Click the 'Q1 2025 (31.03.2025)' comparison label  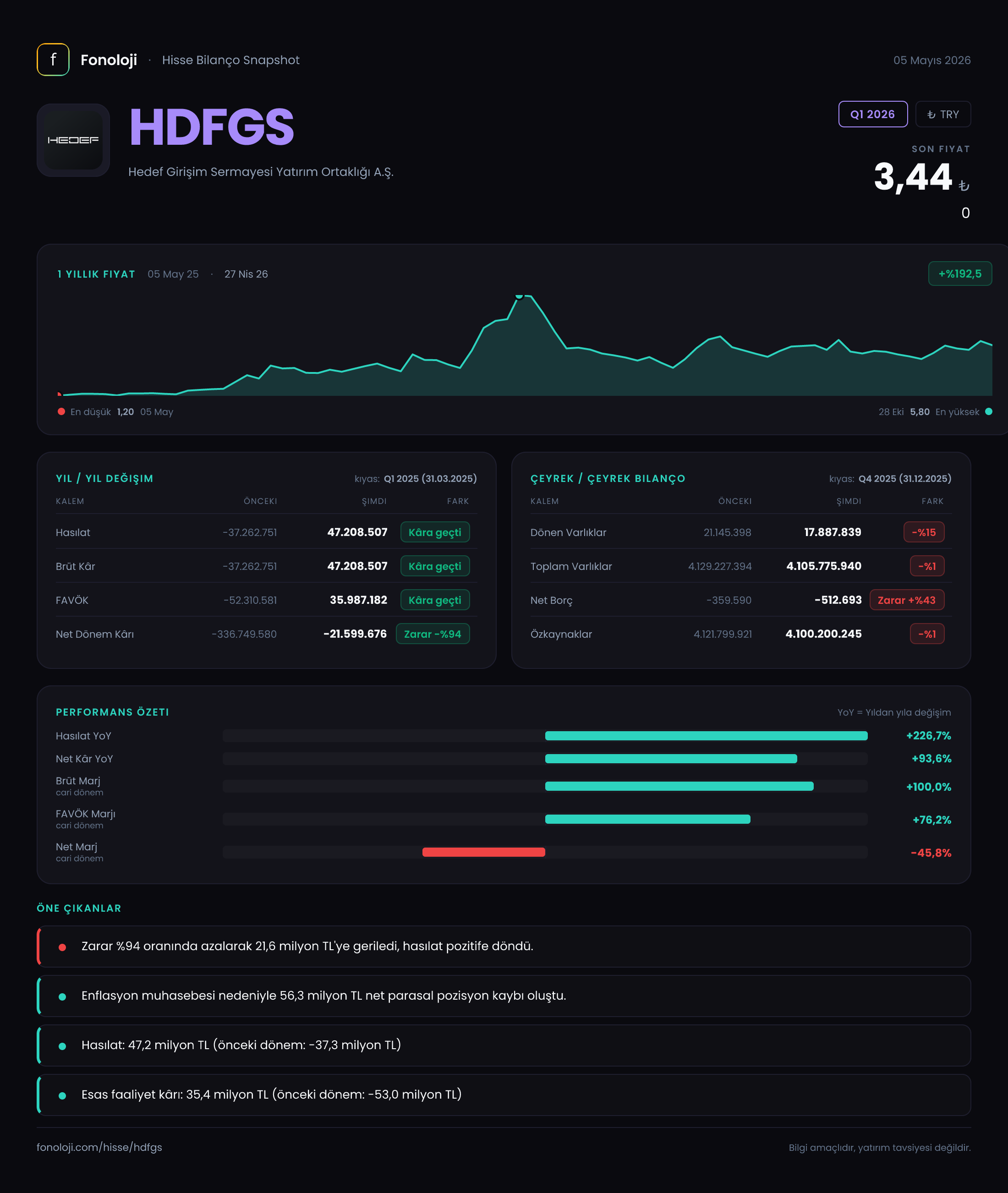pos(430,478)
